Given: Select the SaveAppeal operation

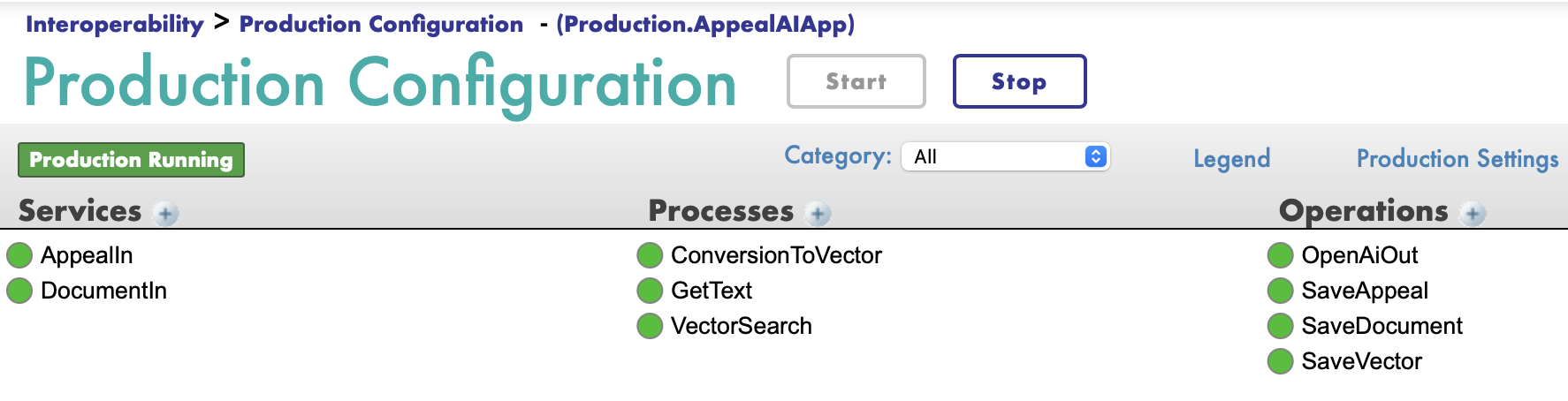Looking at the screenshot, I should pyautogui.click(x=1365, y=291).
